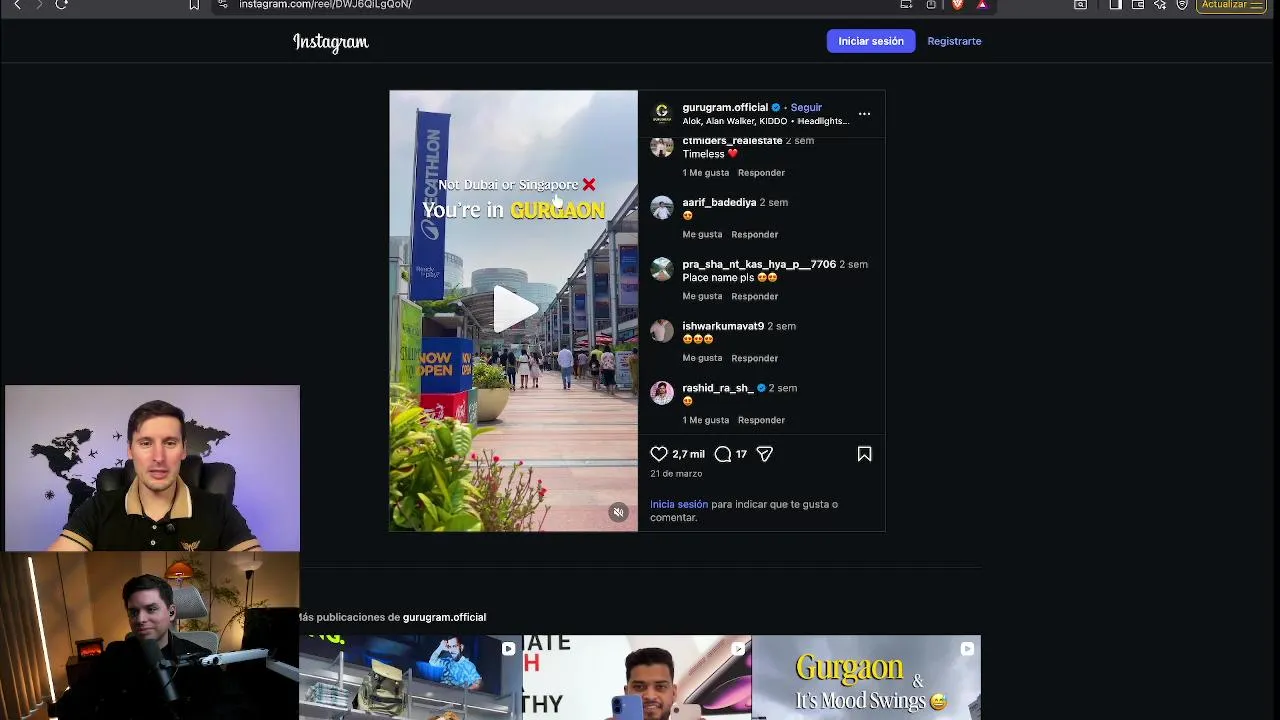Open the Leo AI sparkle icon
Image resolution: width=1280 pixels, height=720 pixels.
point(1160,5)
